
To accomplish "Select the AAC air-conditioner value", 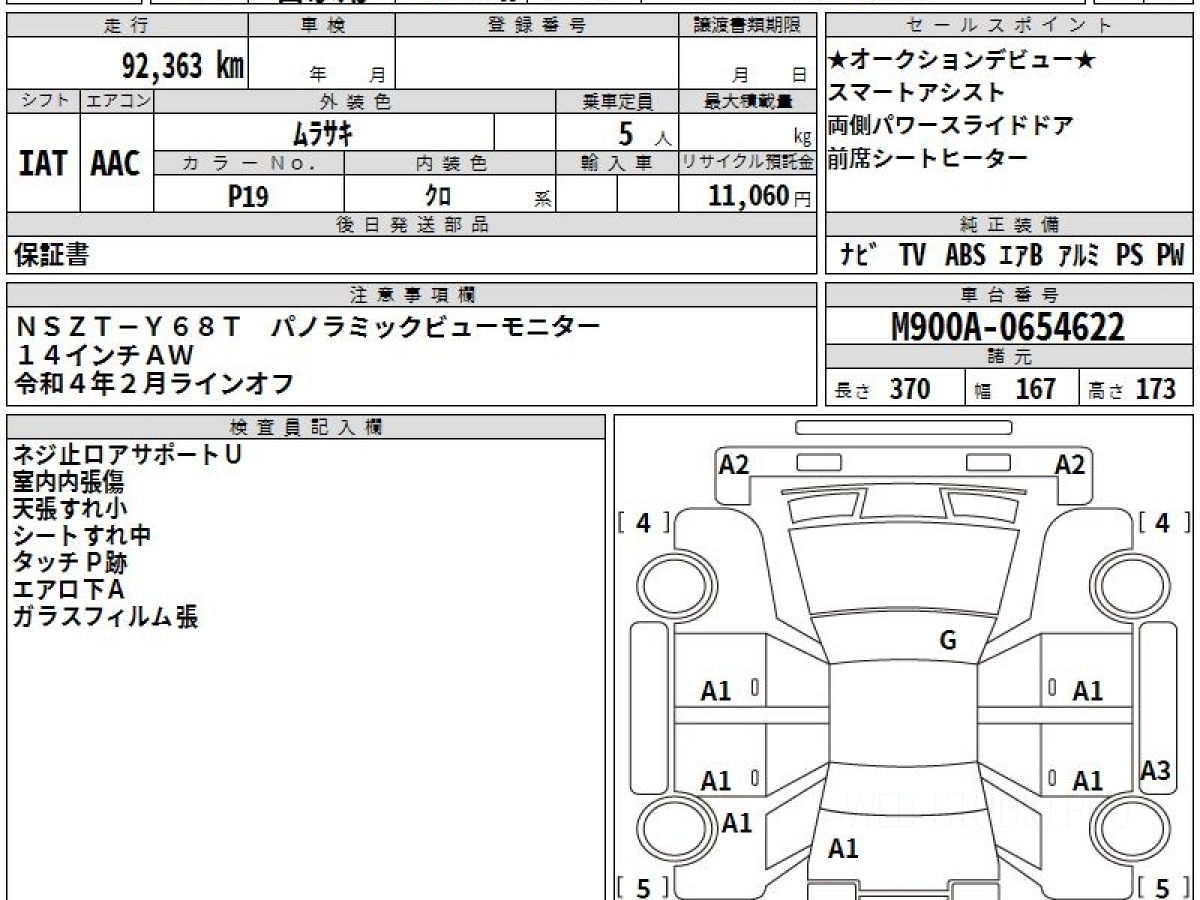I will click(116, 164).
